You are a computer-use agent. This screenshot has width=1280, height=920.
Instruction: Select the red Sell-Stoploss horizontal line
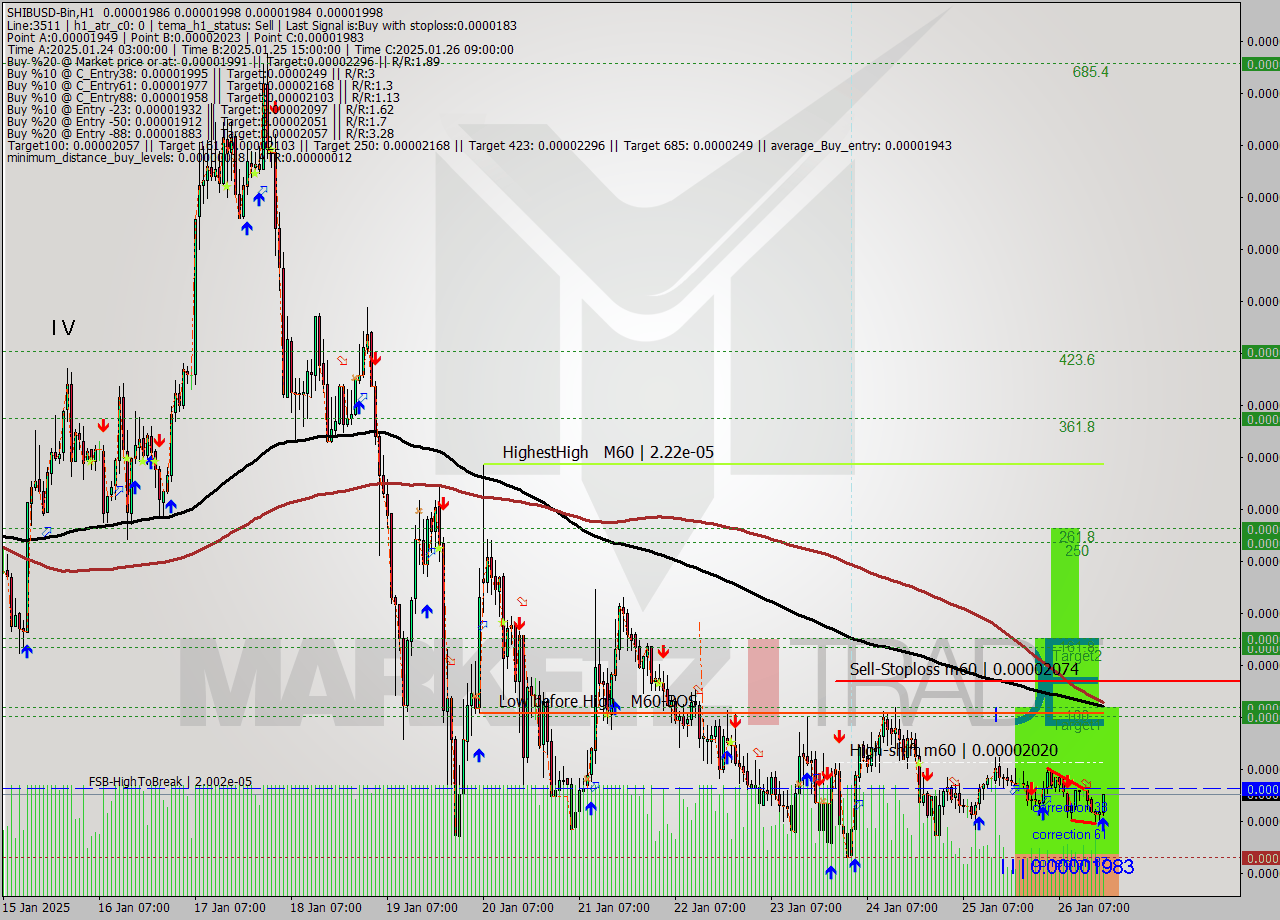click(1037, 681)
